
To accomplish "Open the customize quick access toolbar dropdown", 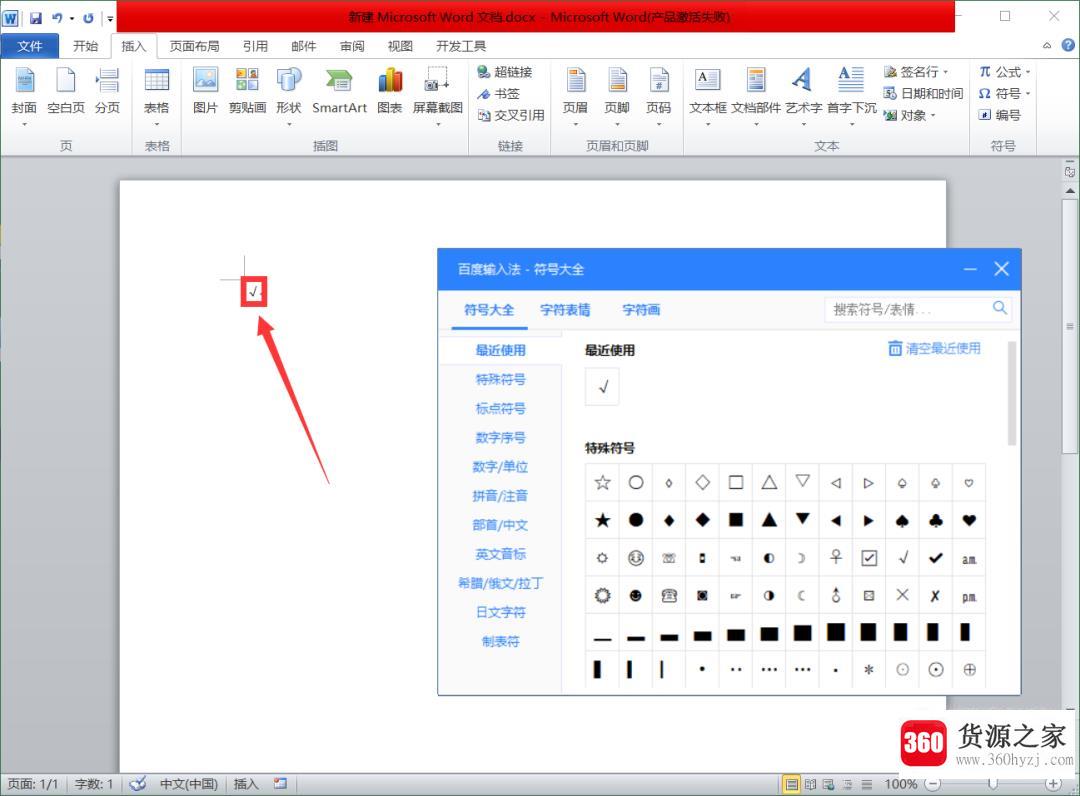I will coord(110,19).
